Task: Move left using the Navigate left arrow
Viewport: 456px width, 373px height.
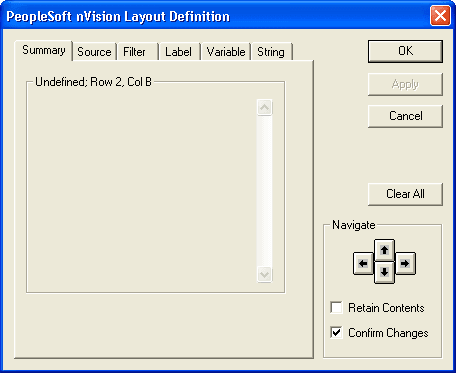Action: (363, 264)
